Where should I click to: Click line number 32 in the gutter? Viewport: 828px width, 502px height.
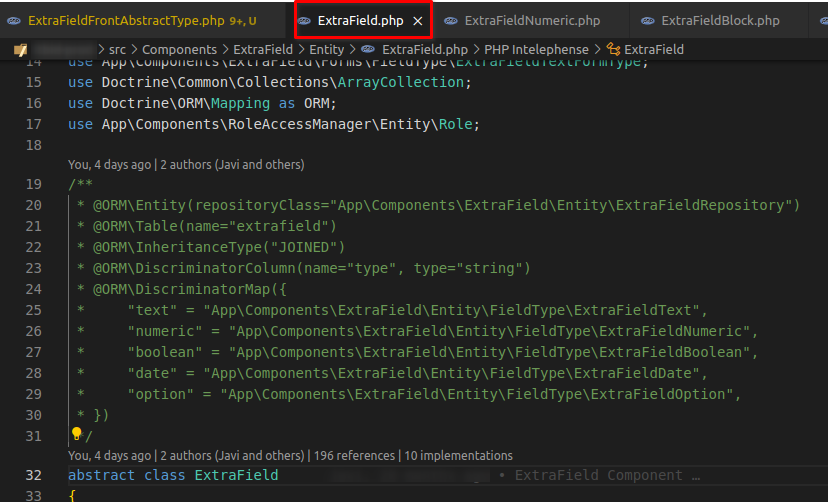tap(33, 475)
